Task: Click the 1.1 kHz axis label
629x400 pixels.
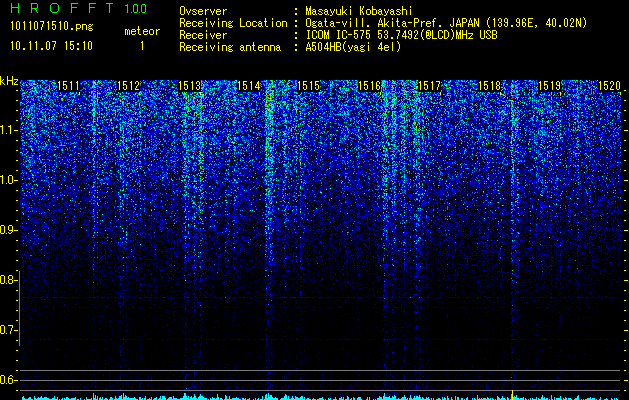Action: [x=8, y=130]
